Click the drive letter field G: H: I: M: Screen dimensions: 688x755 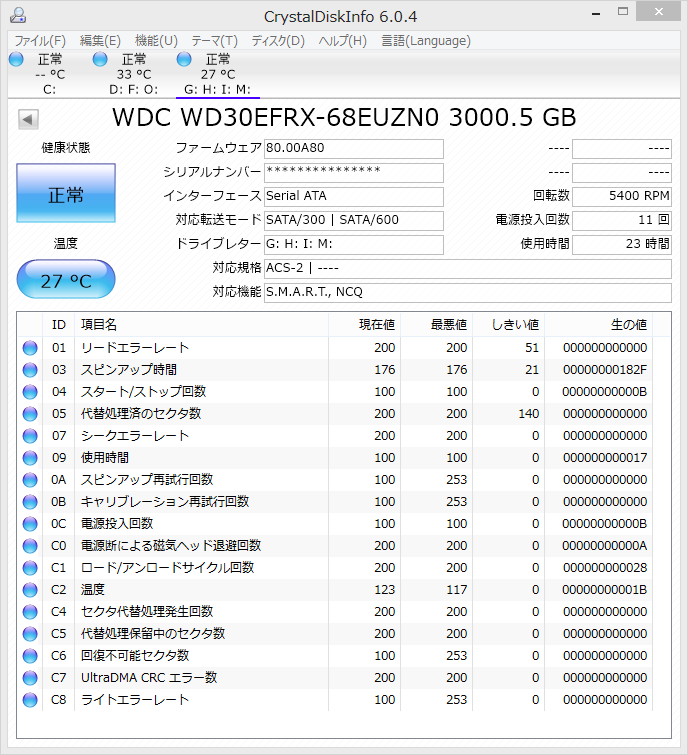pyautogui.click(x=354, y=245)
